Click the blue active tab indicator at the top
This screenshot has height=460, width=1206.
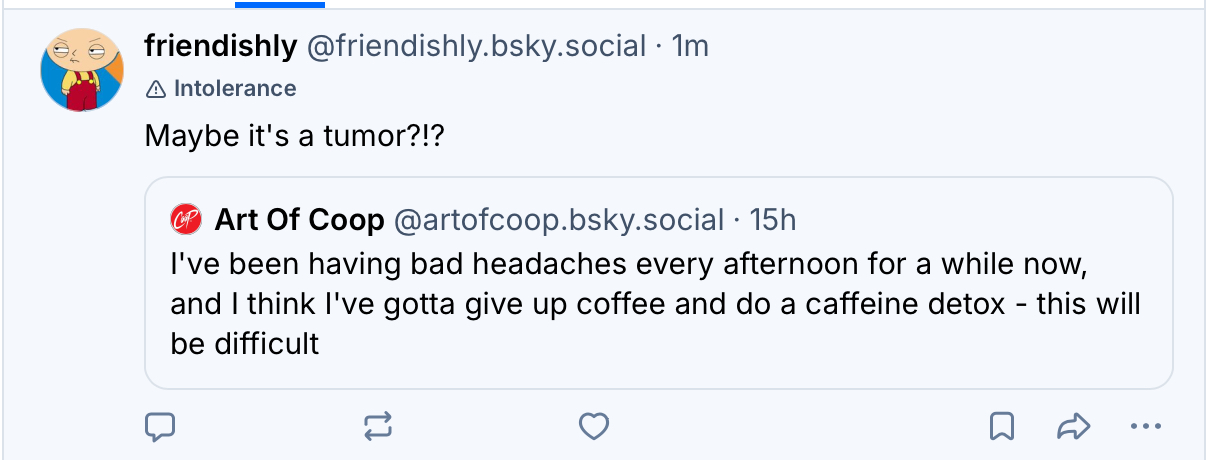(x=279, y=4)
